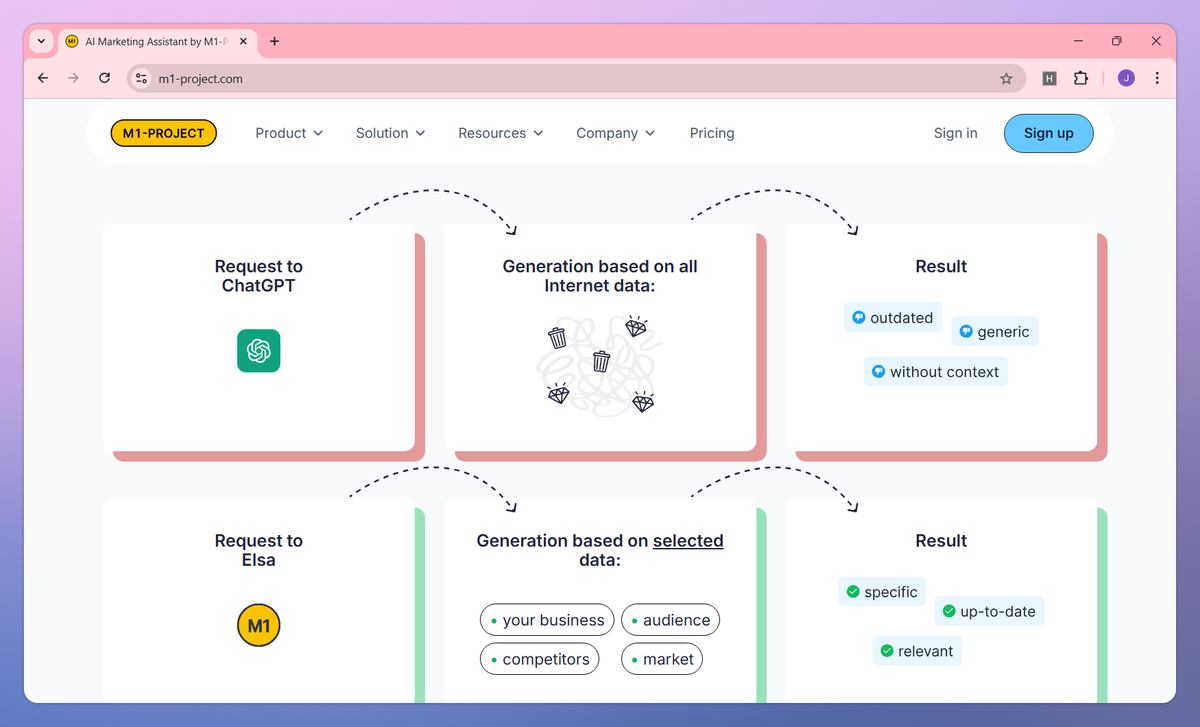Viewport: 1200px width, 727px height.
Task: Open the Pricing page
Action: 712,133
